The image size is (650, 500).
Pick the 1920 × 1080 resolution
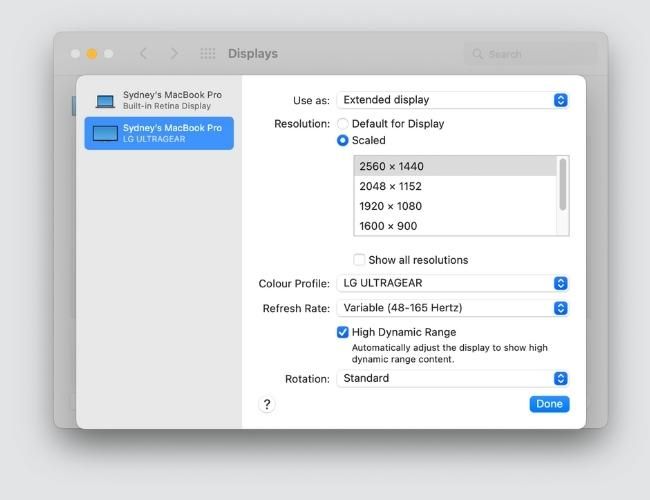pos(455,206)
